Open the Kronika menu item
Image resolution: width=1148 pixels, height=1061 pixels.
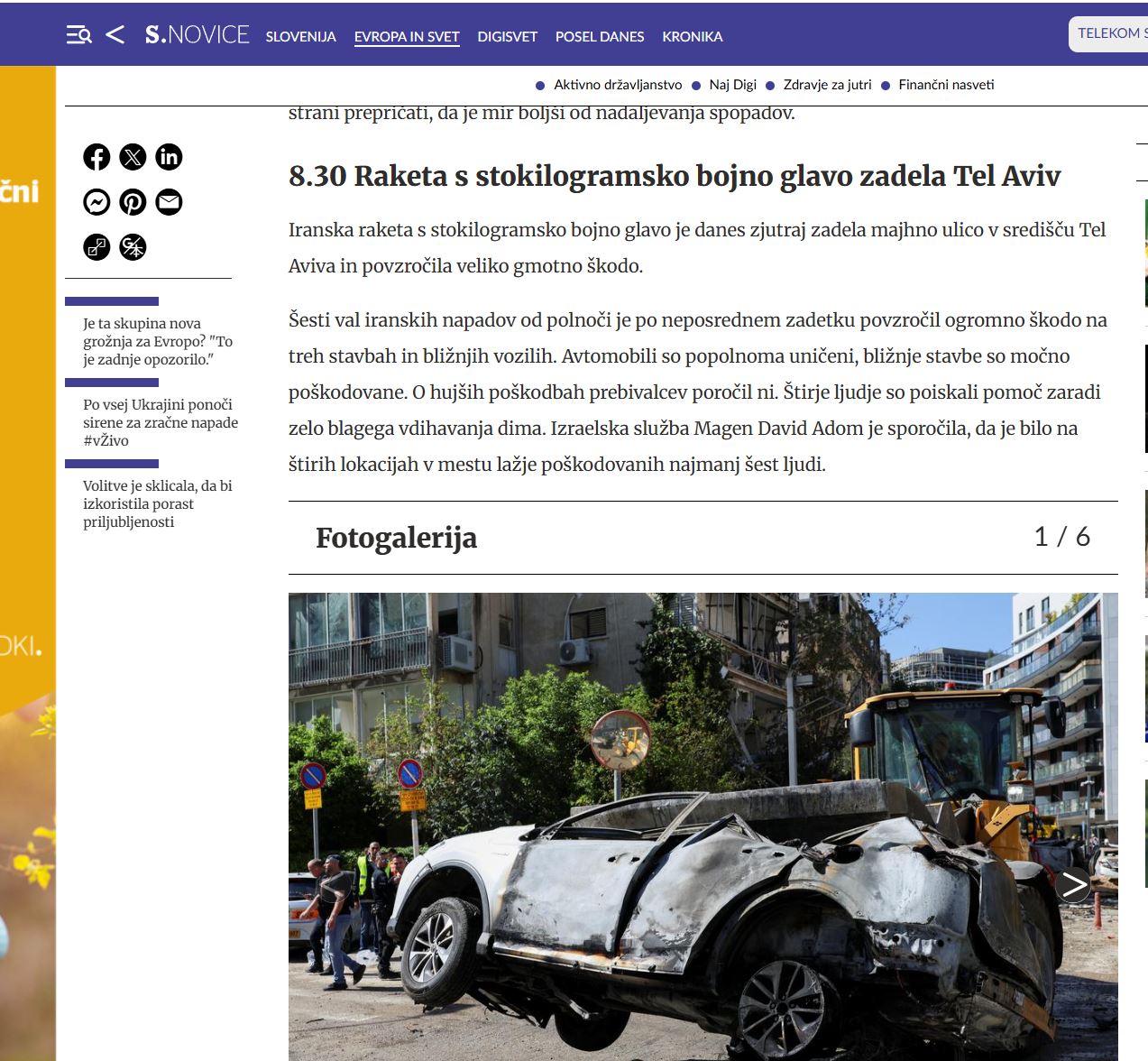click(692, 37)
